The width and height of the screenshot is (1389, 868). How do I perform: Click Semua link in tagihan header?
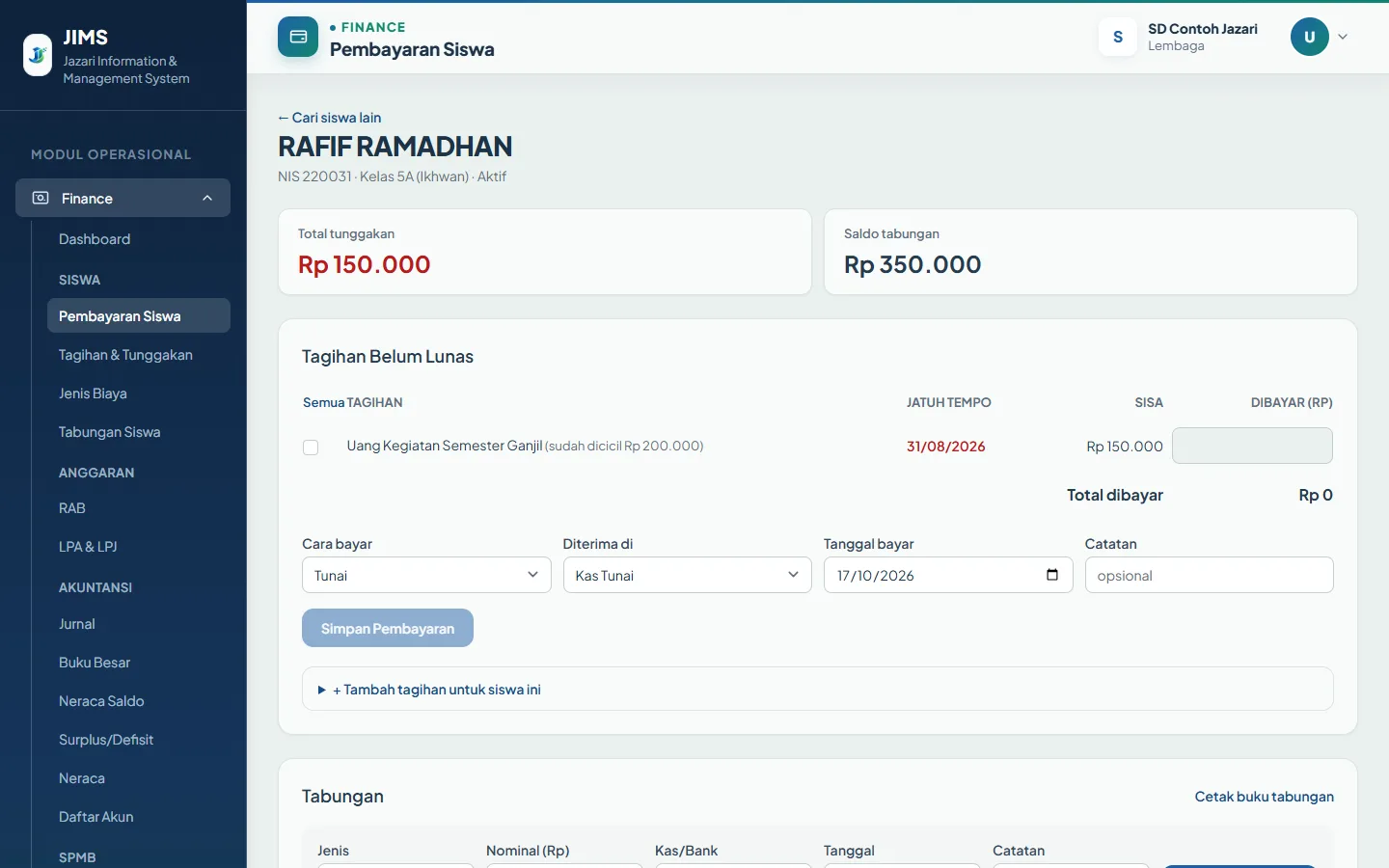pos(323,402)
